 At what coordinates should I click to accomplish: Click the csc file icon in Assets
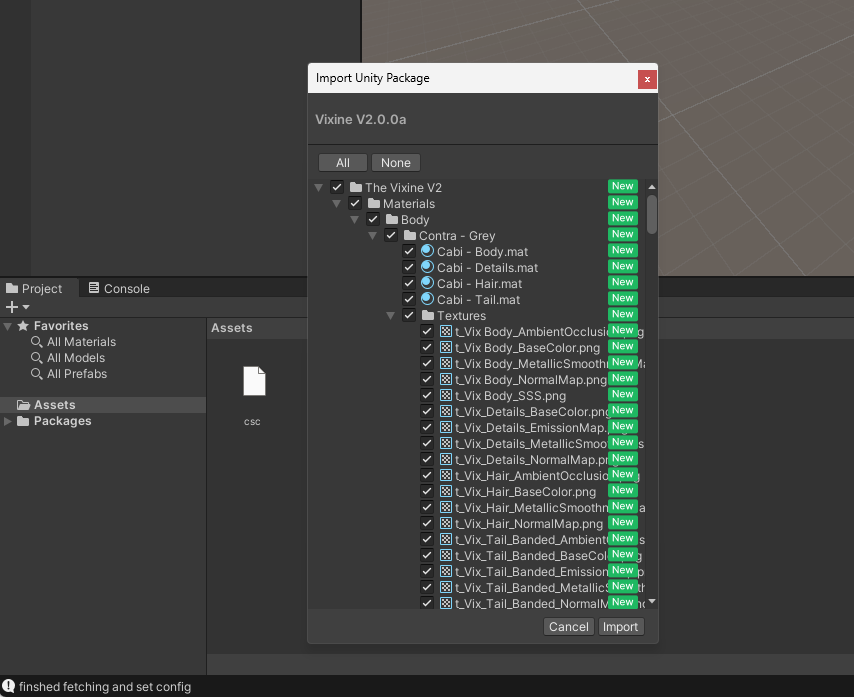pos(254,383)
